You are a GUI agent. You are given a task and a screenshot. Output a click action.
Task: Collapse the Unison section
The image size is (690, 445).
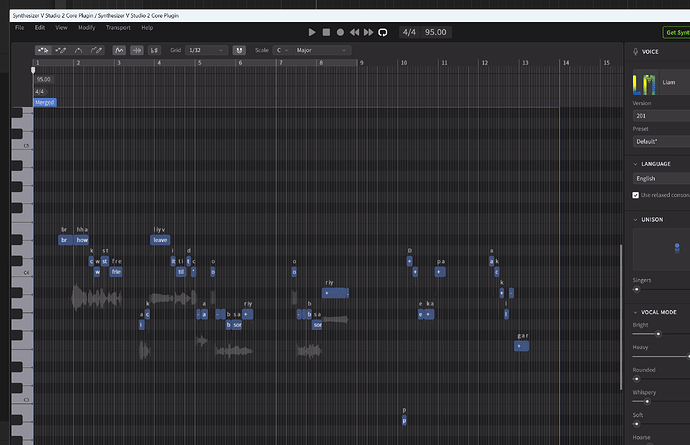click(635, 220)
